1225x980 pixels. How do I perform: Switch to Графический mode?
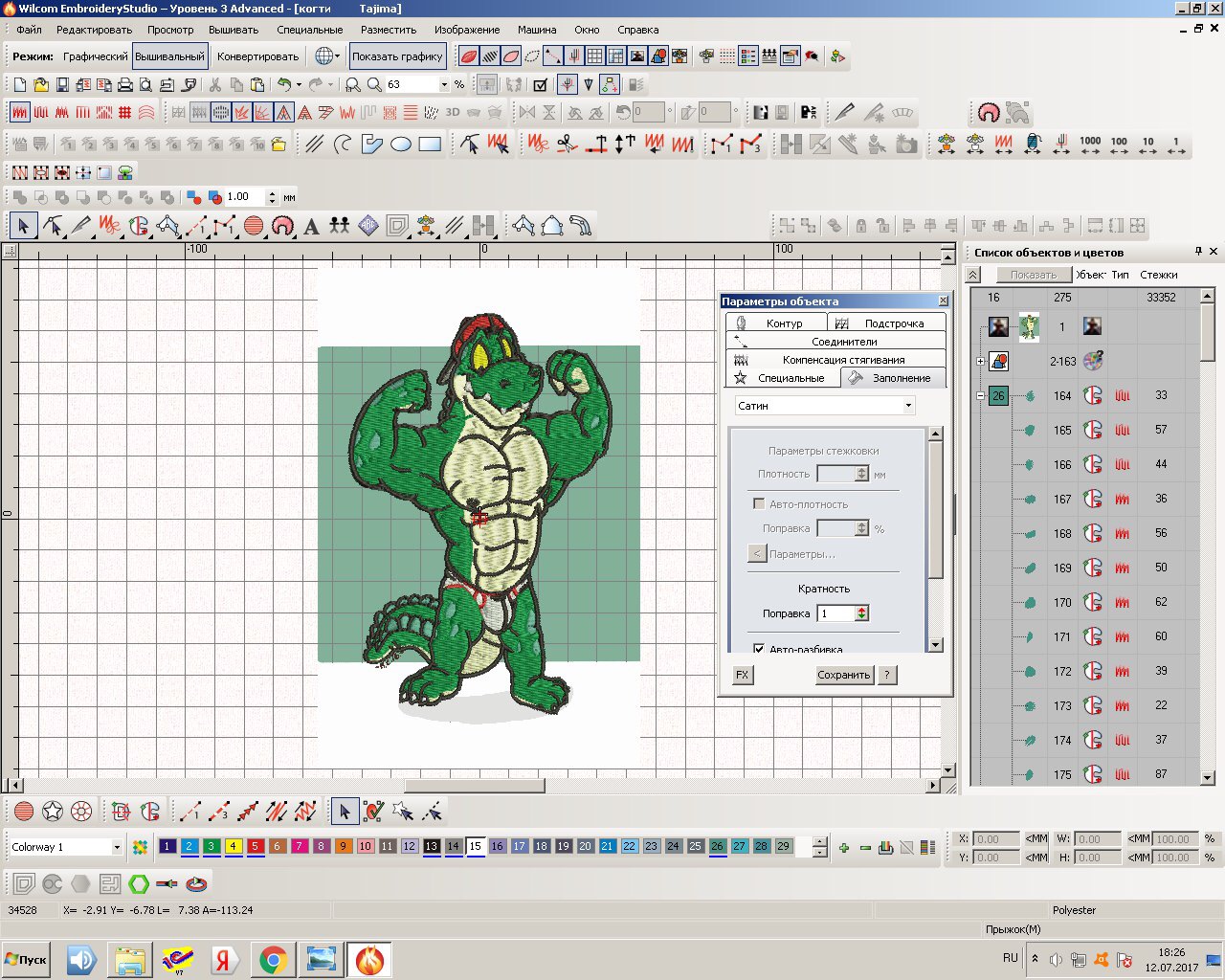(x=95, y=56)
